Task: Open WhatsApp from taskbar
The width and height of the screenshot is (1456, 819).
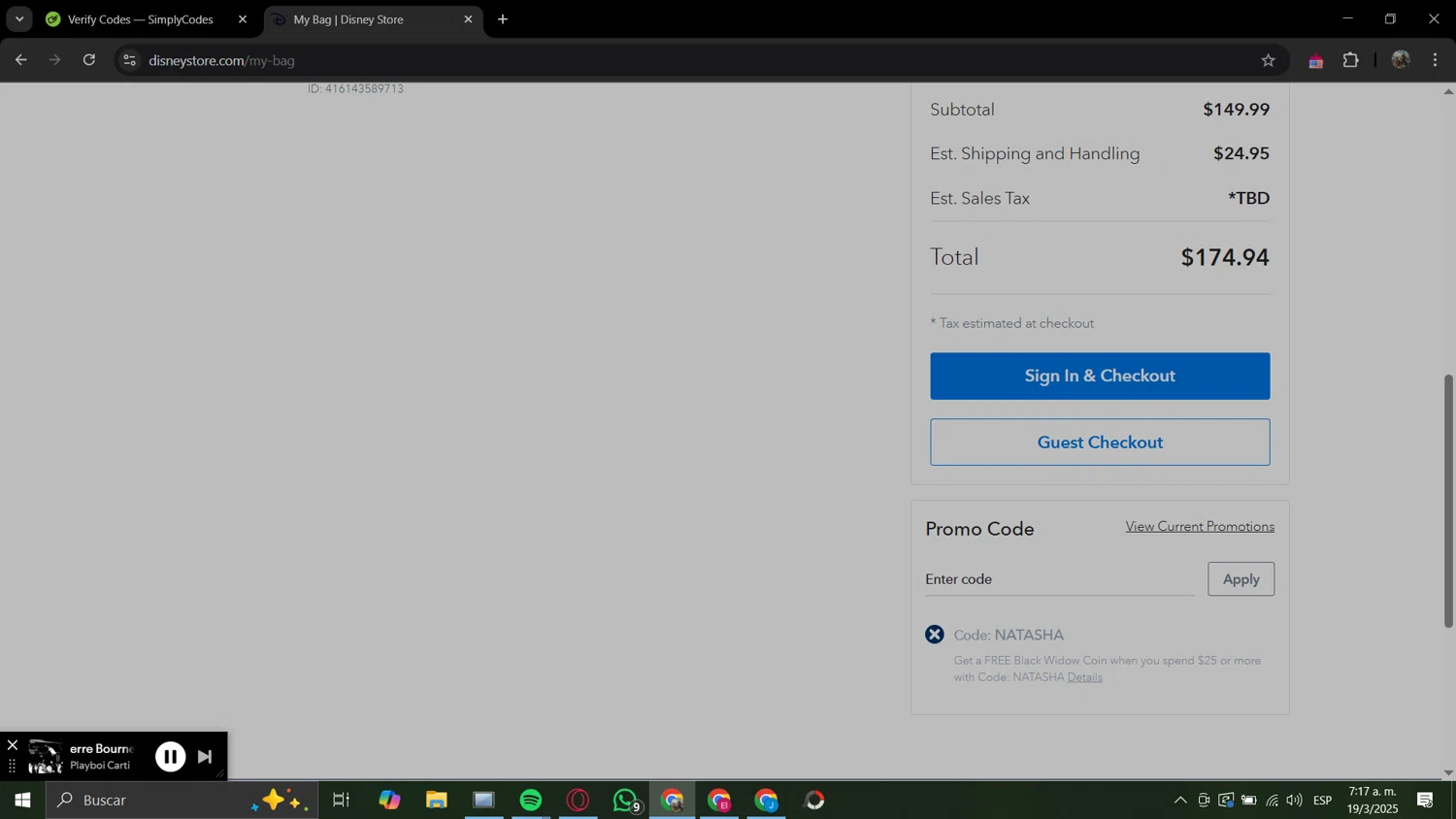Action: (627, 801)
